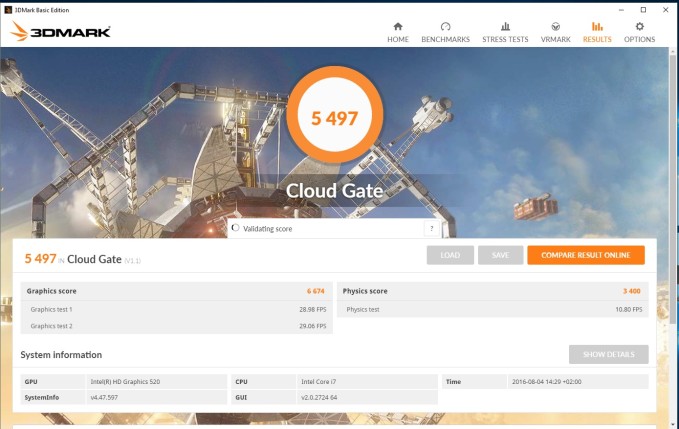Viewport: 679px width, 429px height.
Task: Click the Intel Core i7 CPU value
Action: tap(318, 382)
